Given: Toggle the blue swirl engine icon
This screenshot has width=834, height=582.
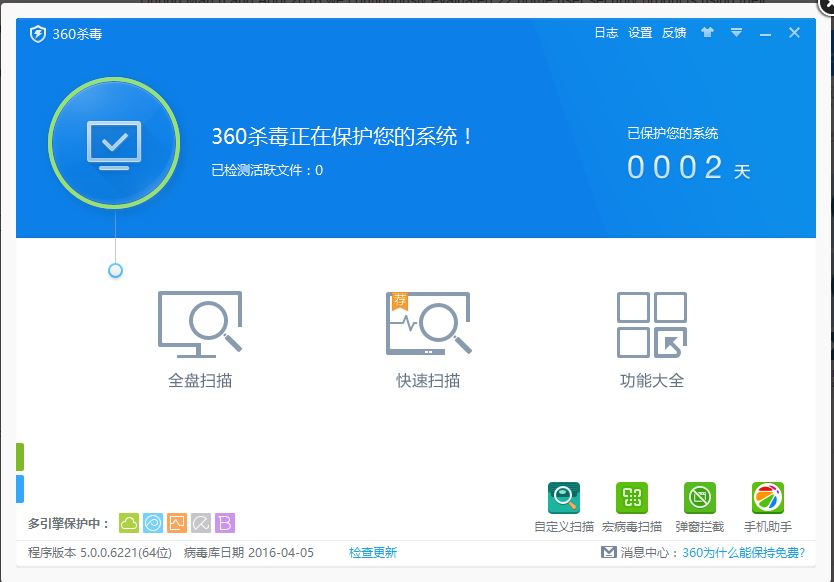Looking at the screenshot, I should pos(153,523).
